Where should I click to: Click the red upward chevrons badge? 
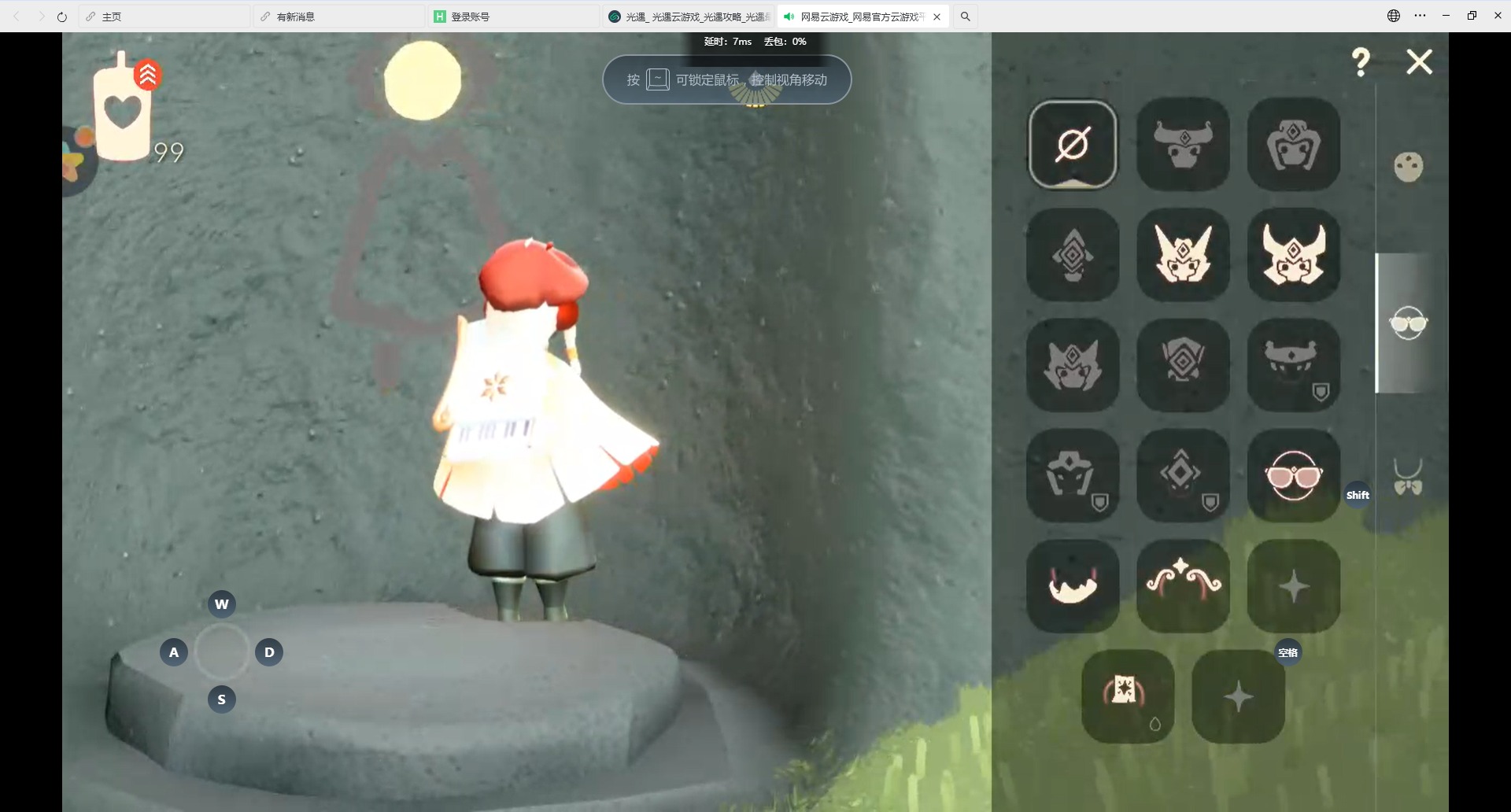click(x=148, y=75)
